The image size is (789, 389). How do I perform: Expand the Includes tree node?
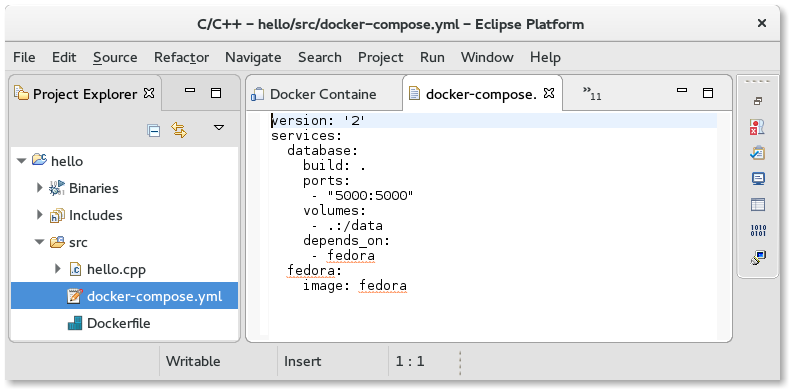click(x=40, y=215)
